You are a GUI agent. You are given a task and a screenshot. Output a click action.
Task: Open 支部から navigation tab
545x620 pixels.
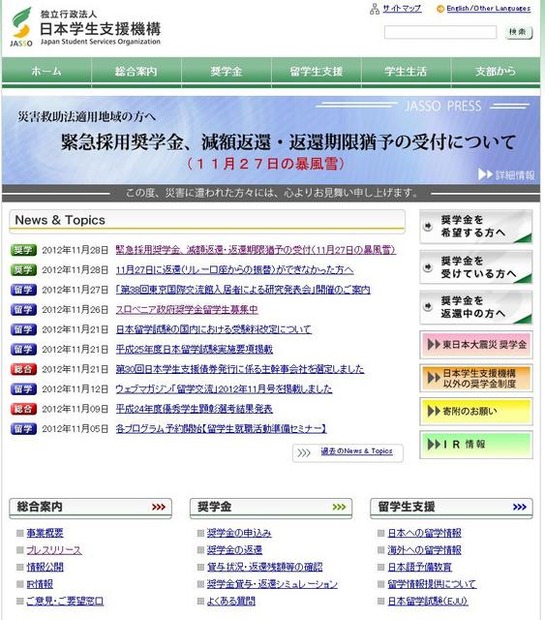[x=496, y=71]
